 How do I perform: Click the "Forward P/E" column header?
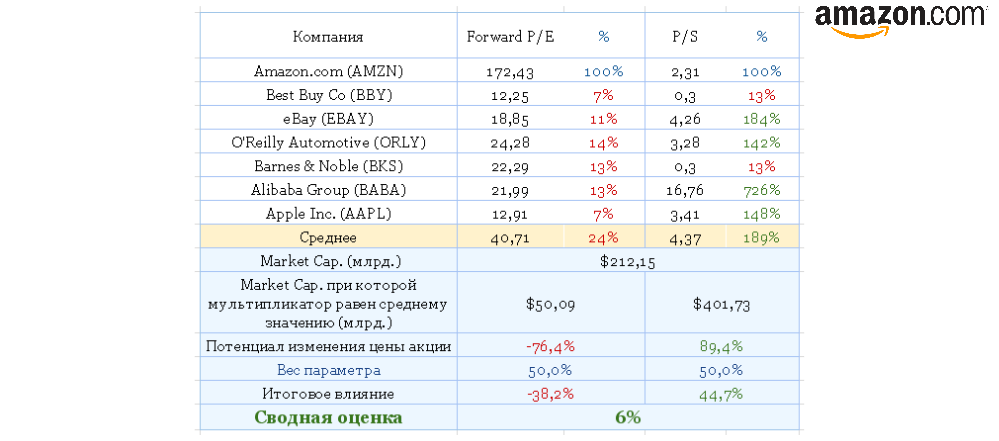click(x=510, y=37)
